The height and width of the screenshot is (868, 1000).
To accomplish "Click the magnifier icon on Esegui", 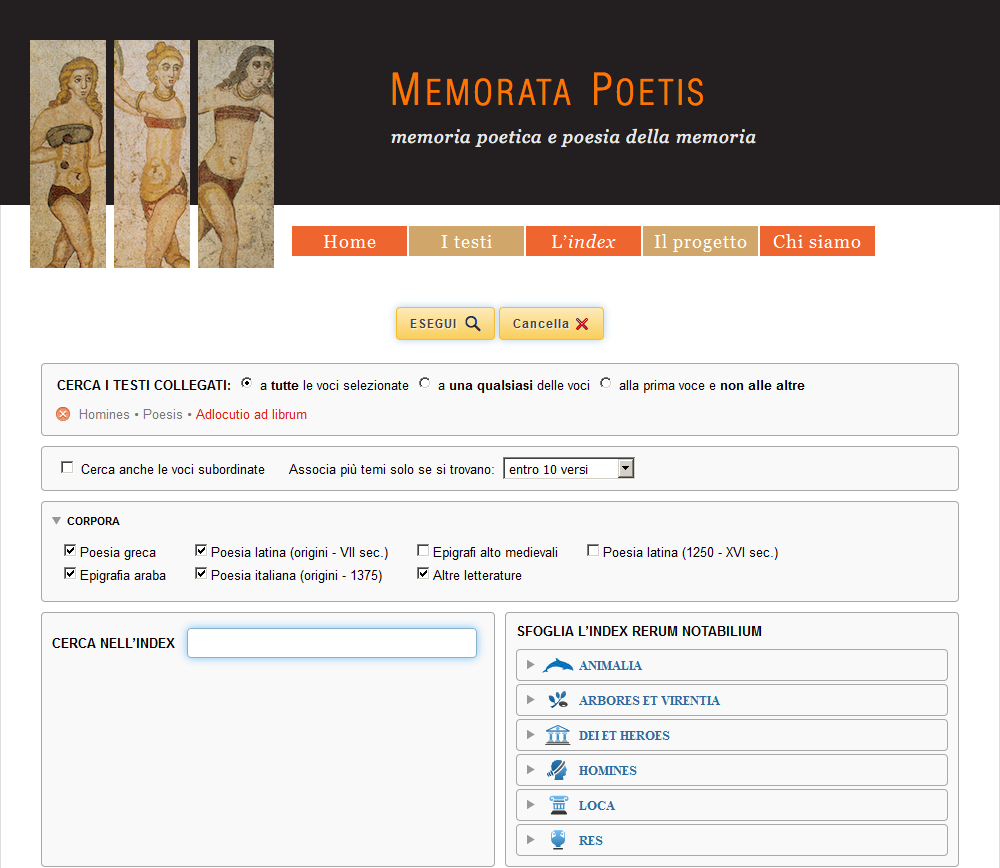I will [473, 323].
